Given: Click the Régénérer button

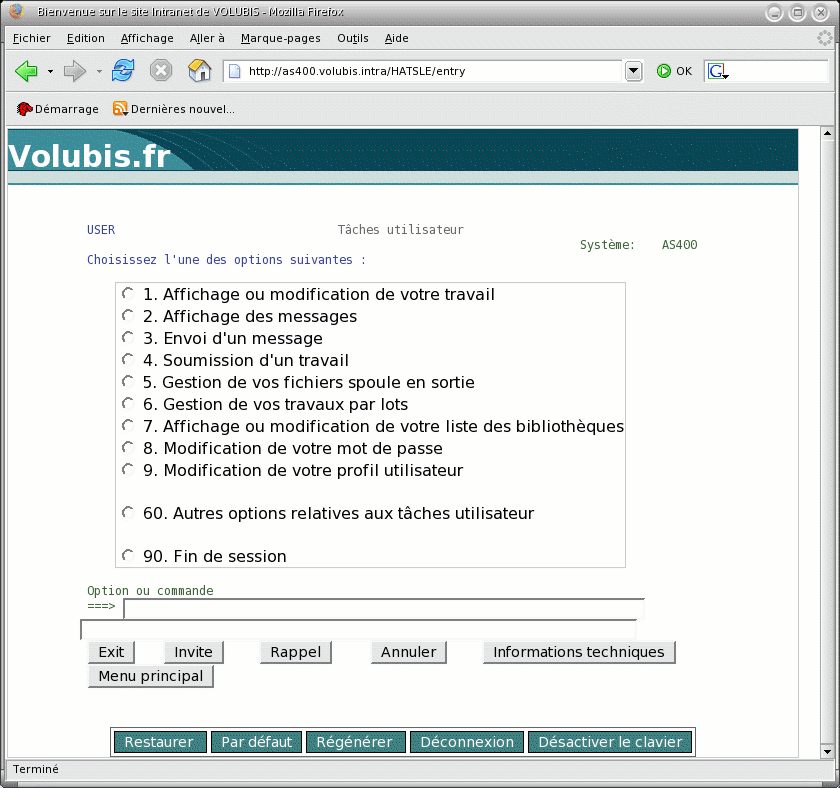Looking at the screenshot, I should pyautogui.click(x=355, y=742).
